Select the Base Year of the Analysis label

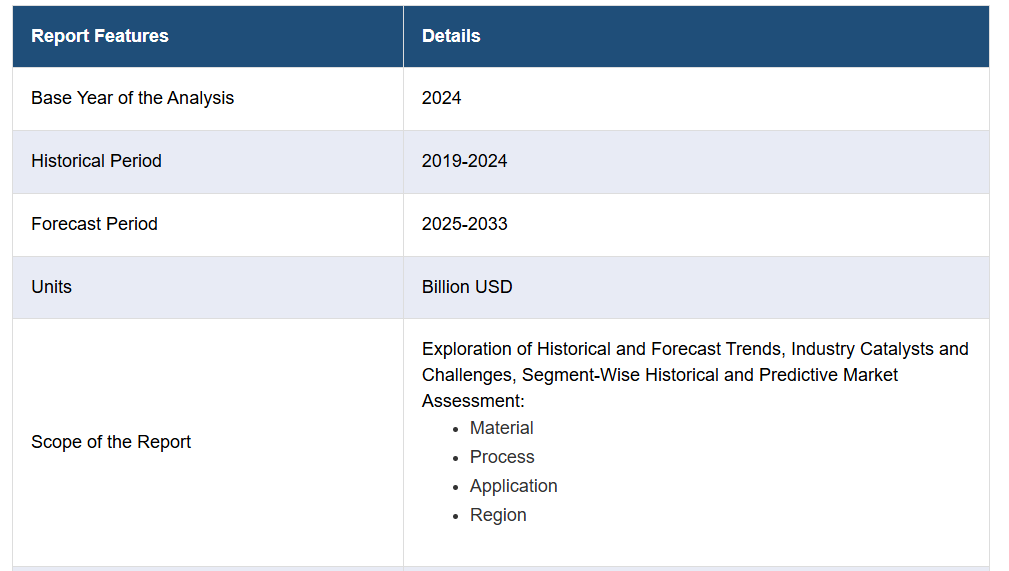(x=132, y=98)
